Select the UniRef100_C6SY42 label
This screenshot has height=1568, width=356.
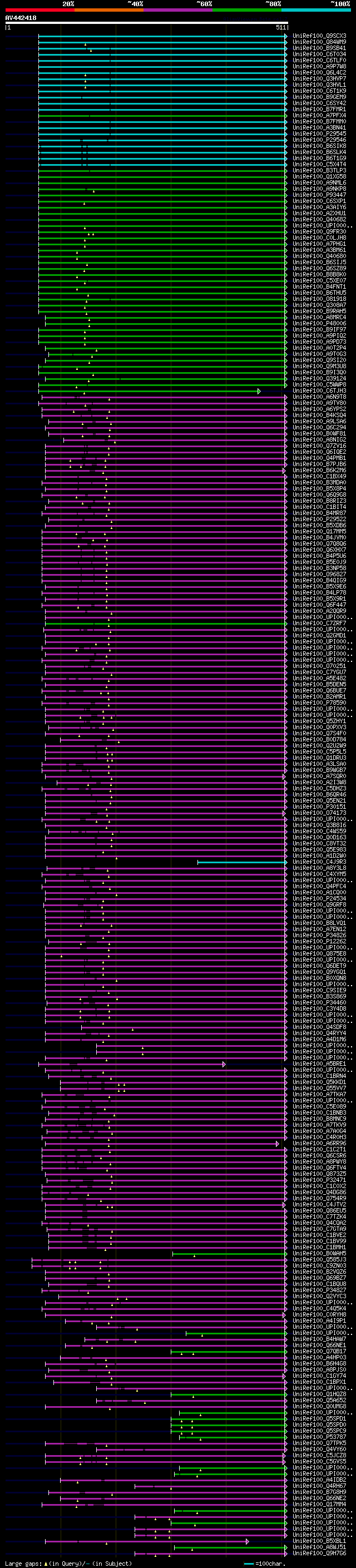319,103
